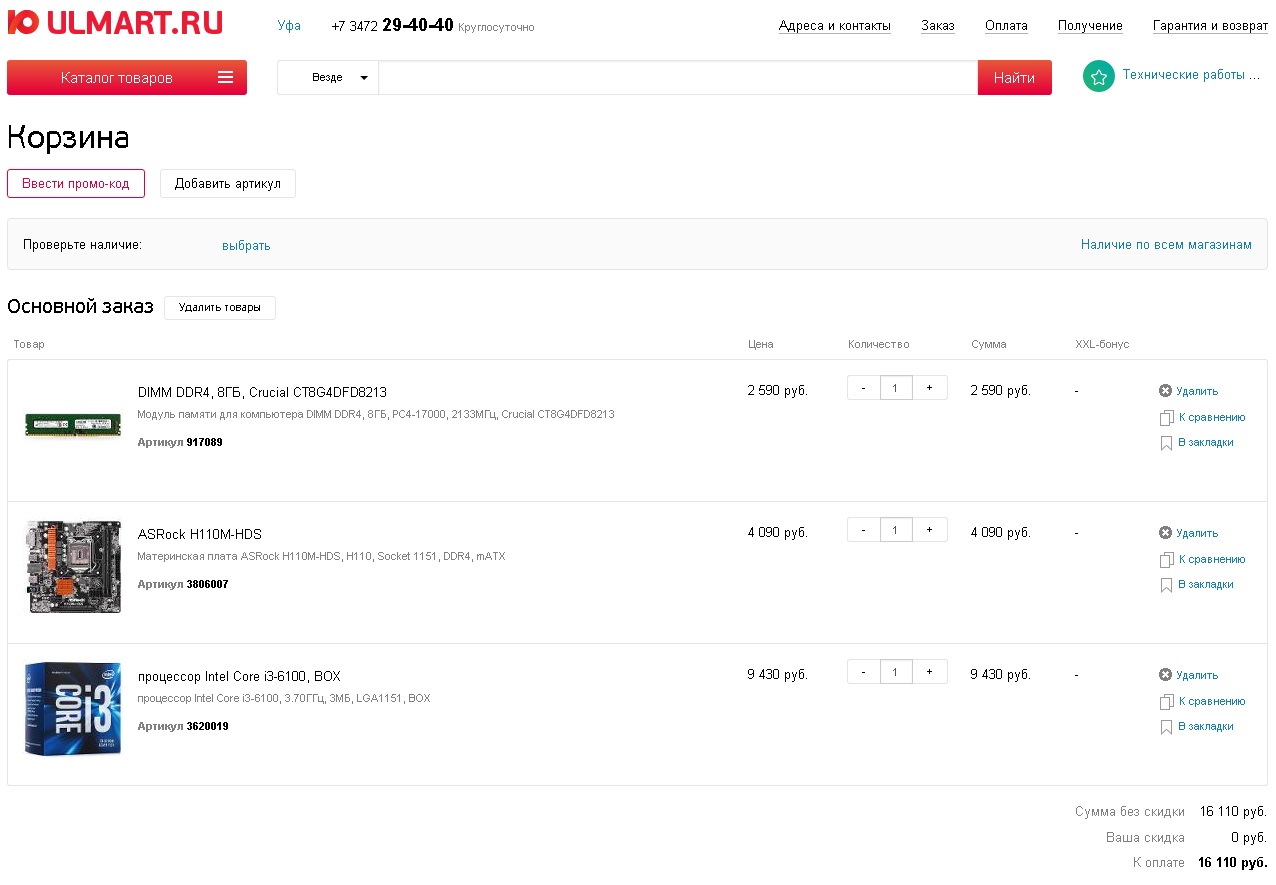The image size is (1276, 885).
Task: Open the Оплата menu link
Action: pos(1006,26)
